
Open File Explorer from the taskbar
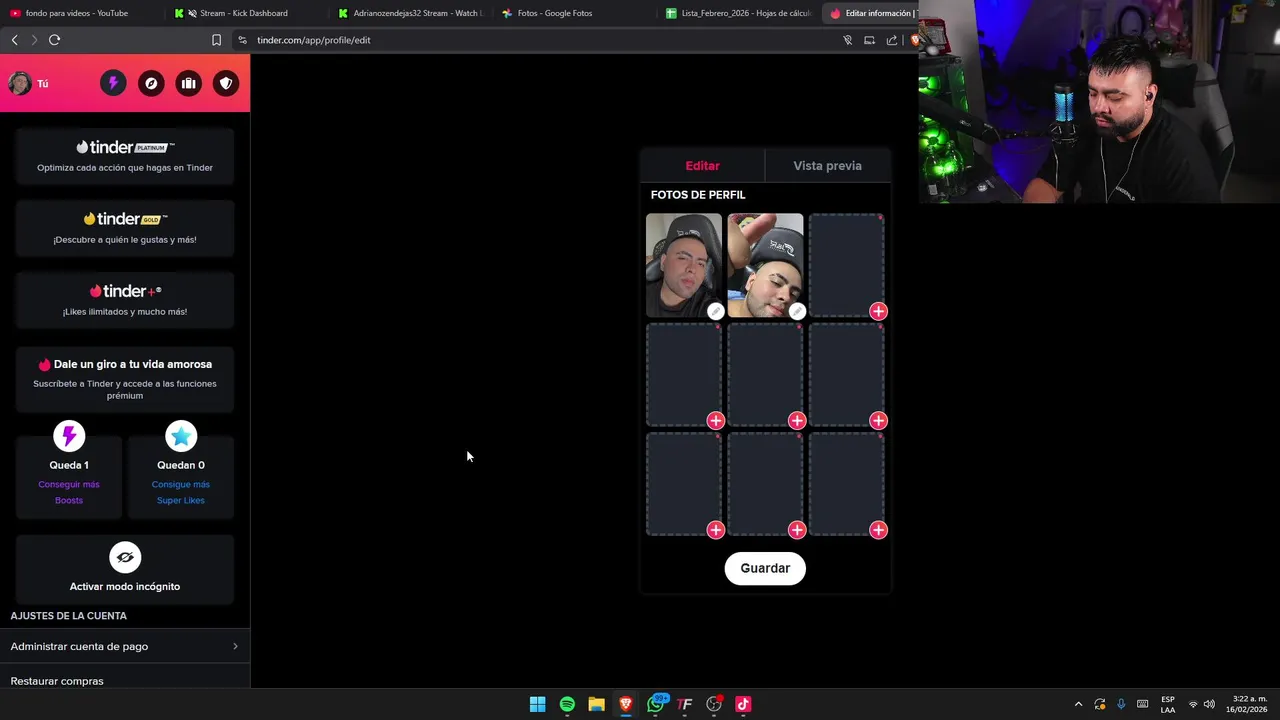(x=596, y=704)
